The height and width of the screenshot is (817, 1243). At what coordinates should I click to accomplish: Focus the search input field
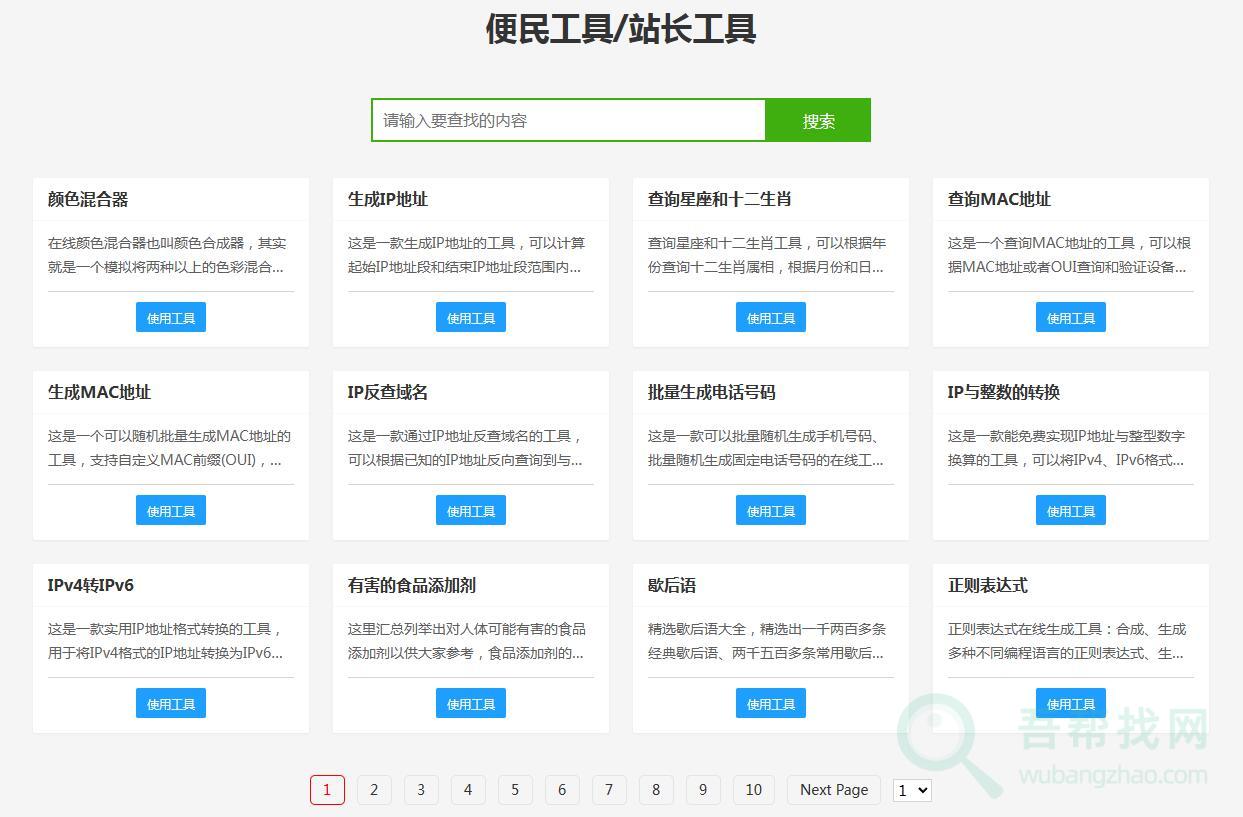tap(568, 120)
